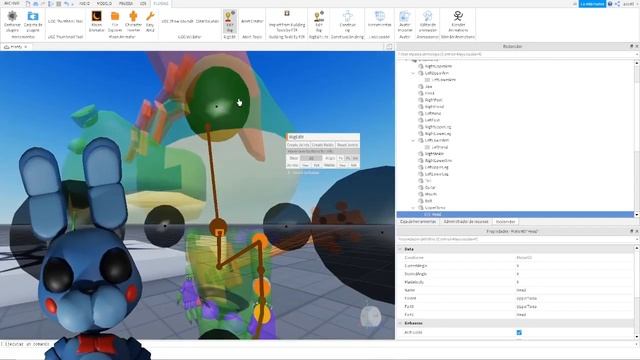Click the viewport view-selector cube gizmo
This screenshot has width=640, height=360.
[x=371, y=316]
